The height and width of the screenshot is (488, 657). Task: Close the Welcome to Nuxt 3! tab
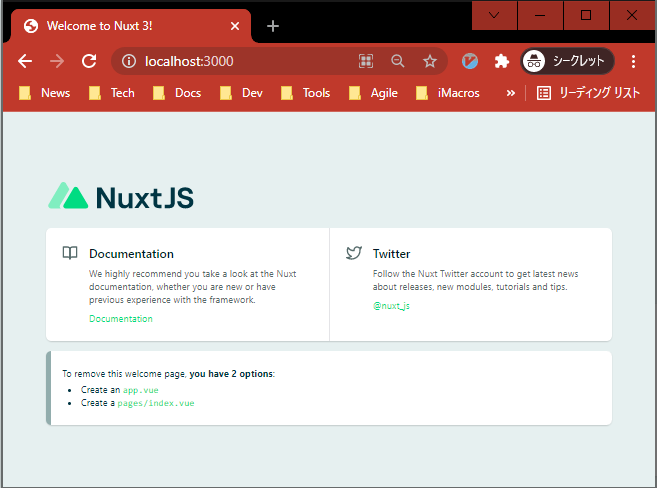click(x=235, y=26)
